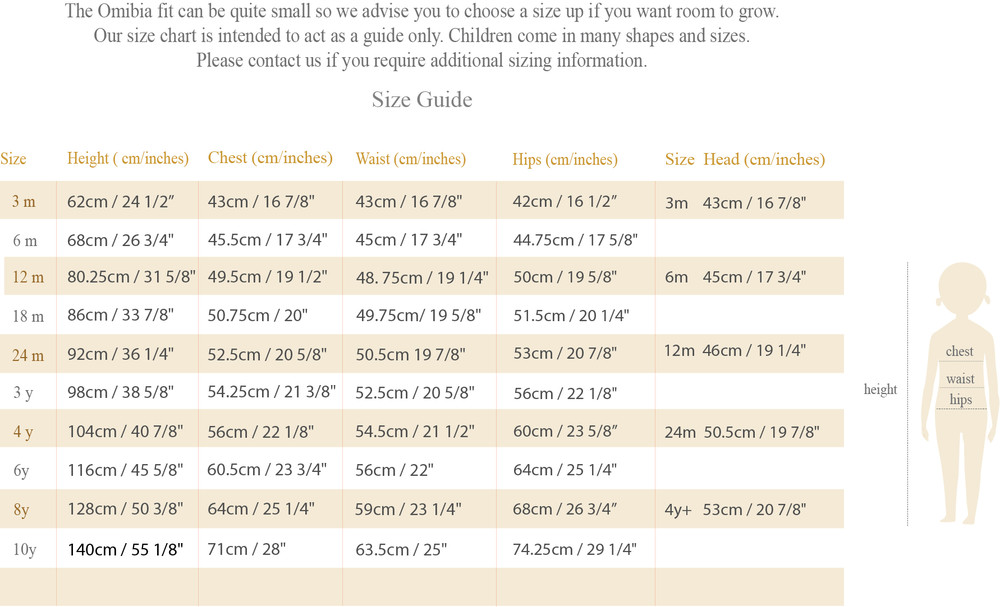This screenshot has height=607, width=1000.
Task: Click the 71cm / 28" chest cell
Action: click(x=247, y=548)
